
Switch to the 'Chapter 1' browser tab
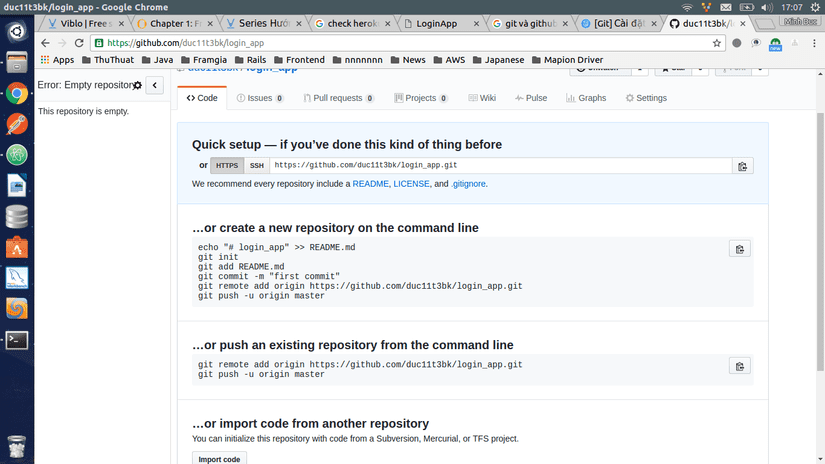pos(176,24)
